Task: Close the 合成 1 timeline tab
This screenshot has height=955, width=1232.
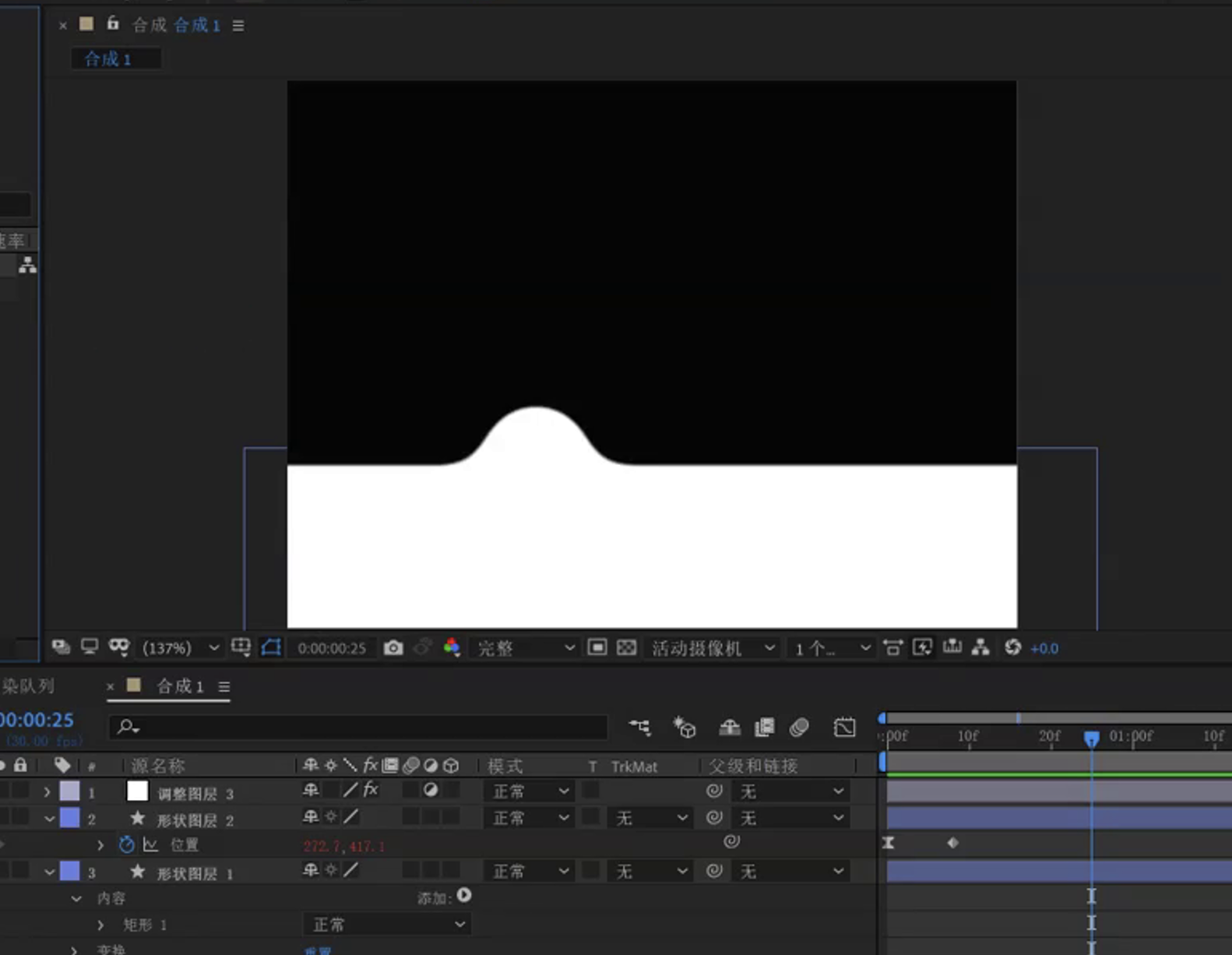Action: point(111,686)
